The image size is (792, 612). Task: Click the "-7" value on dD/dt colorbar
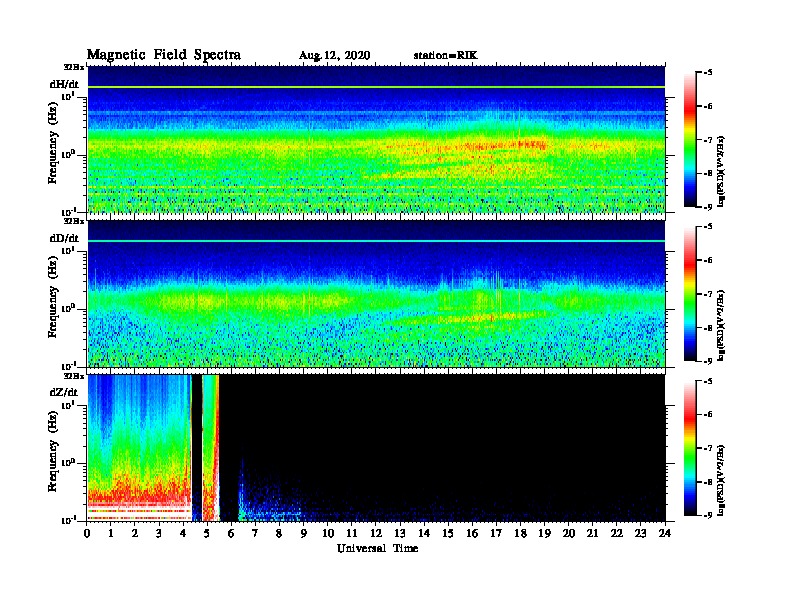708,293
